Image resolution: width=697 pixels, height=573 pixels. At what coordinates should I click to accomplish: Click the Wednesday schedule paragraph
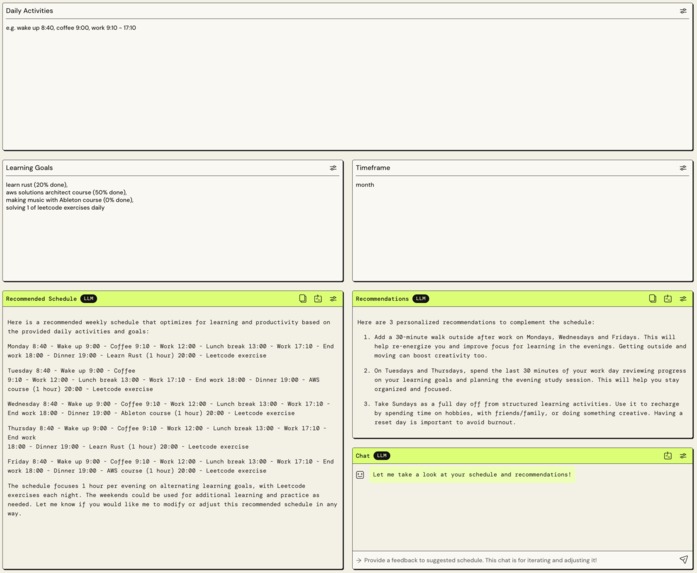[169, 409]
